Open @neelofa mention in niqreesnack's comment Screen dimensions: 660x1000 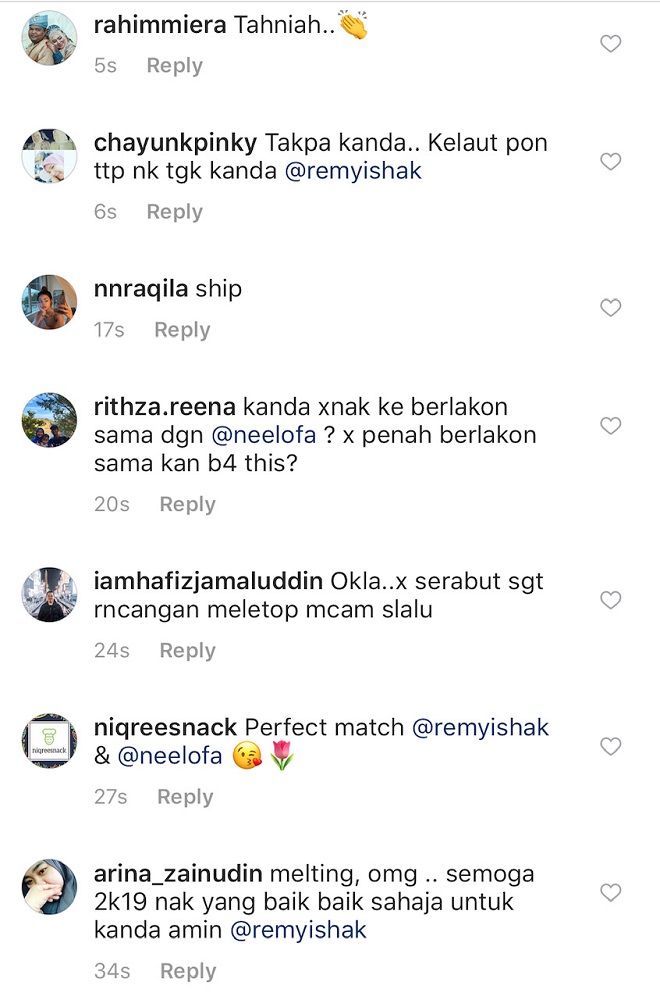(x=170, y=757)
